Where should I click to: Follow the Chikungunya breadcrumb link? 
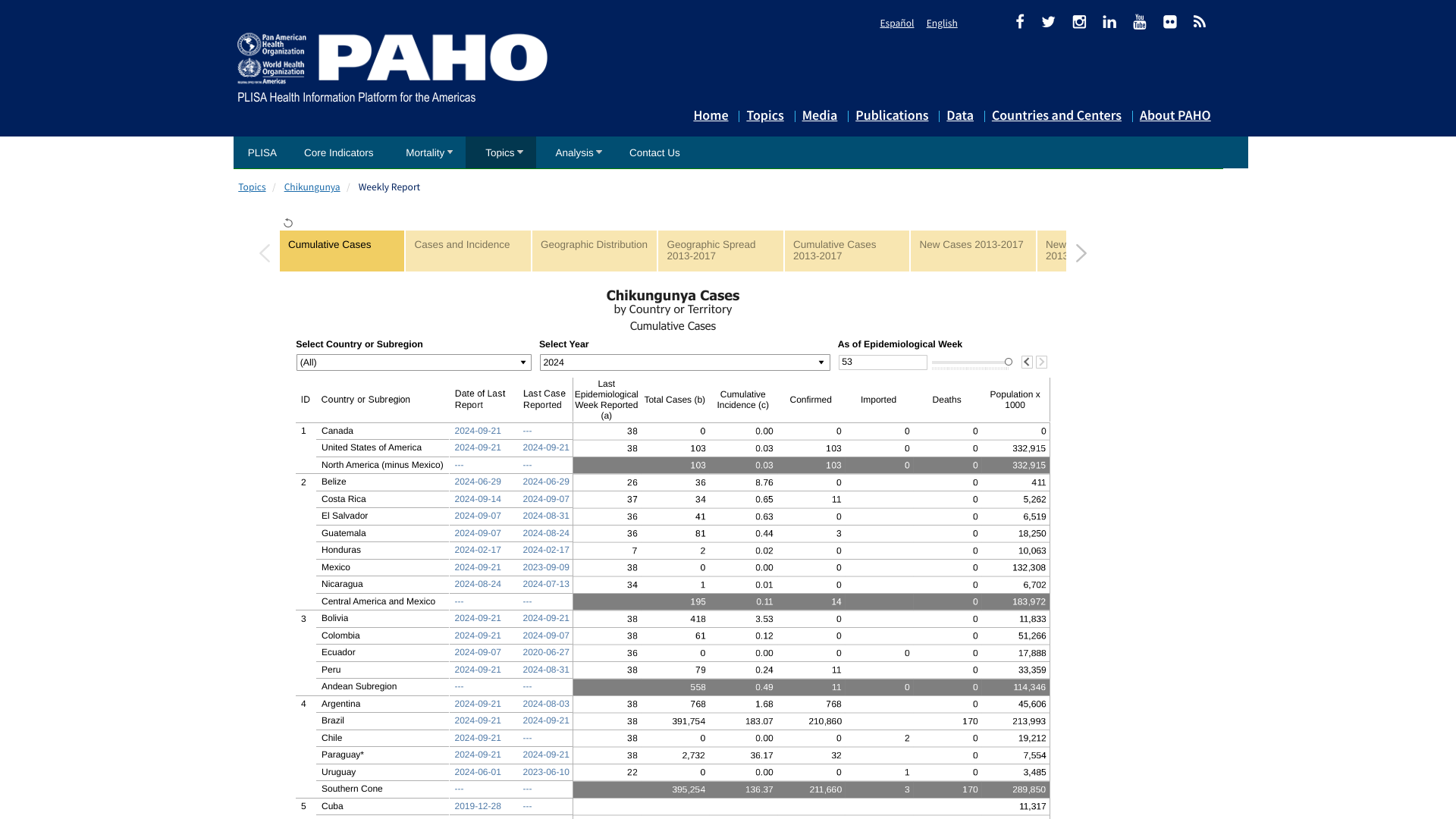(312, 187)
